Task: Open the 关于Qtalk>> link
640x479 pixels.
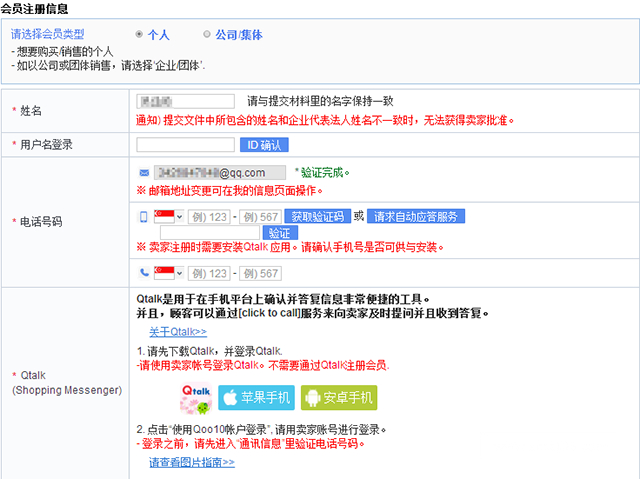Action: [177, 331]
